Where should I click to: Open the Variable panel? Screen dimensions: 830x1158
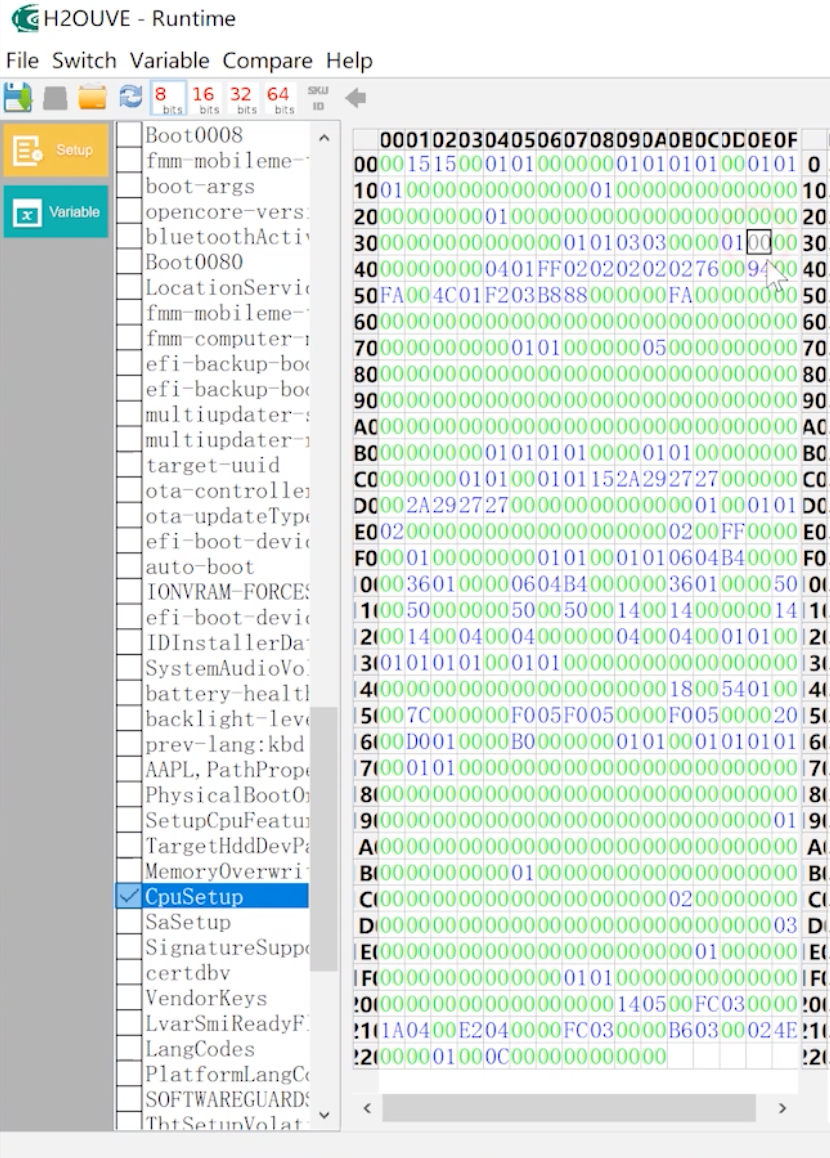pos(55,212)
